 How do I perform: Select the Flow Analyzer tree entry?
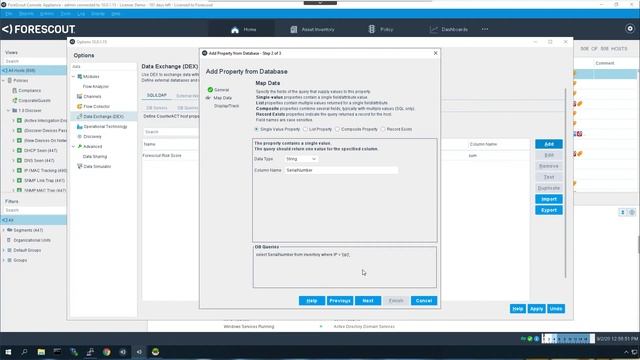tap(96, 87)
